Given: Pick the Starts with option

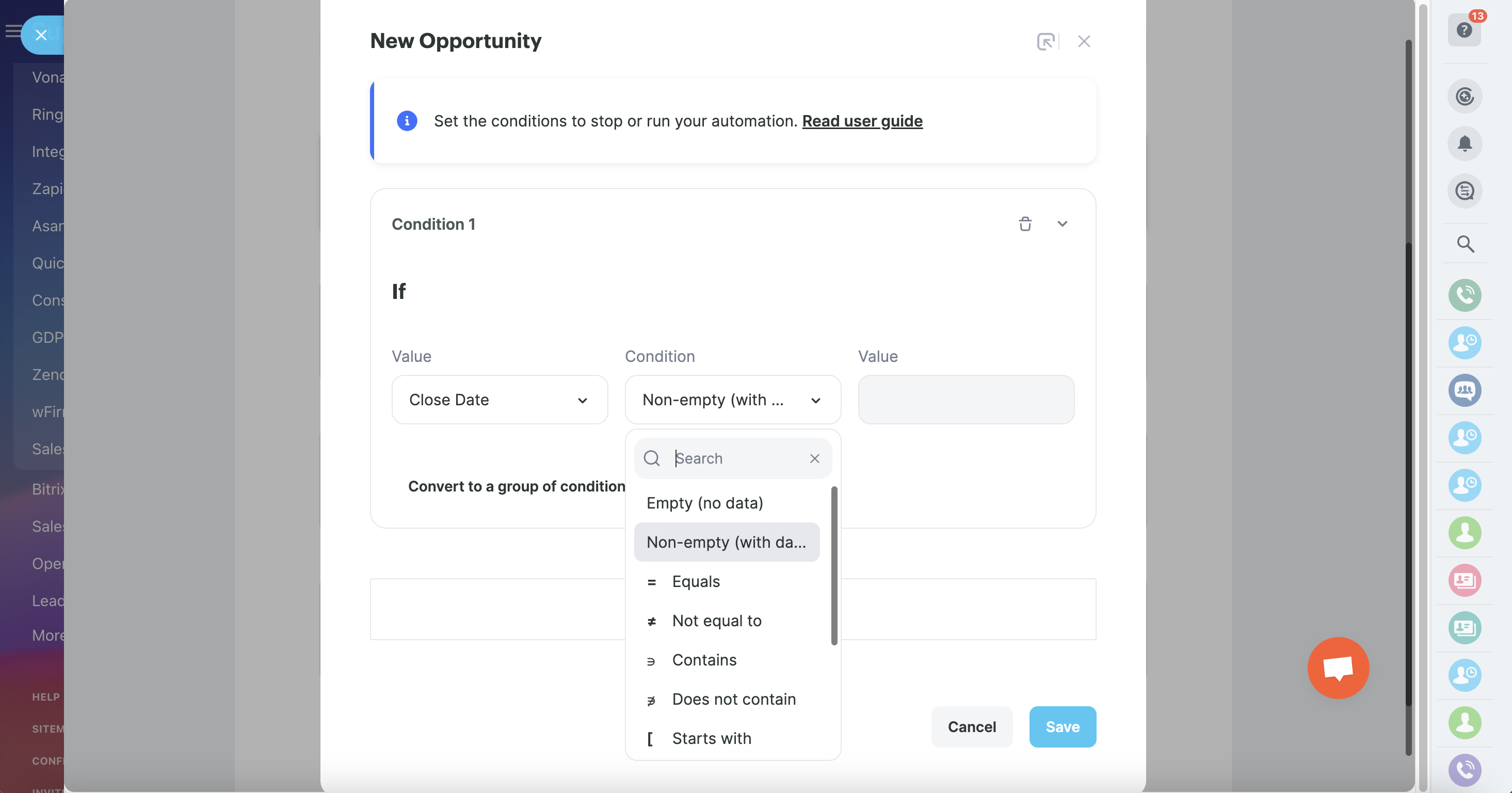Looking at the screenshot, I should tap(711, 738).
